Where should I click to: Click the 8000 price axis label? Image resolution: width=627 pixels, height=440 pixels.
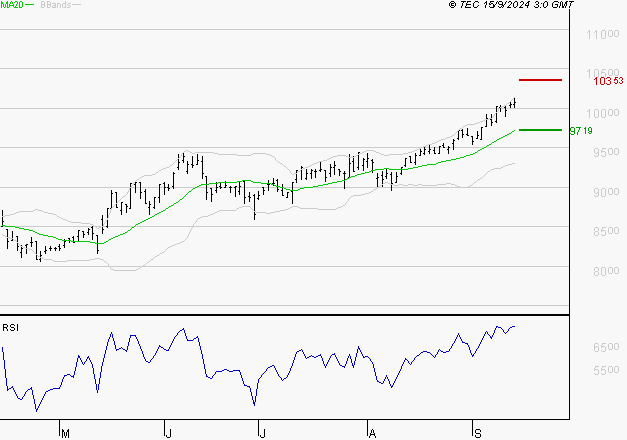[x=606, y=271]
